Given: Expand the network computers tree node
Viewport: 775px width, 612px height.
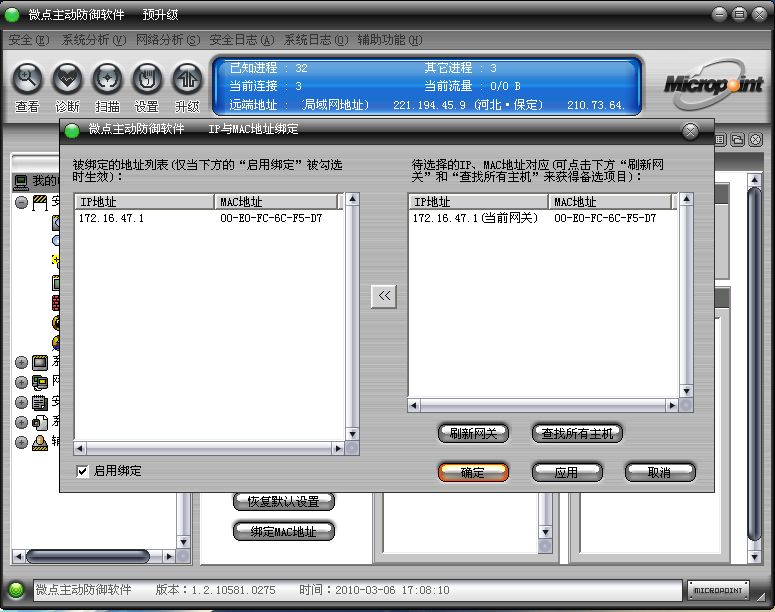Looking at the screenshot, I should pos(21,382).
